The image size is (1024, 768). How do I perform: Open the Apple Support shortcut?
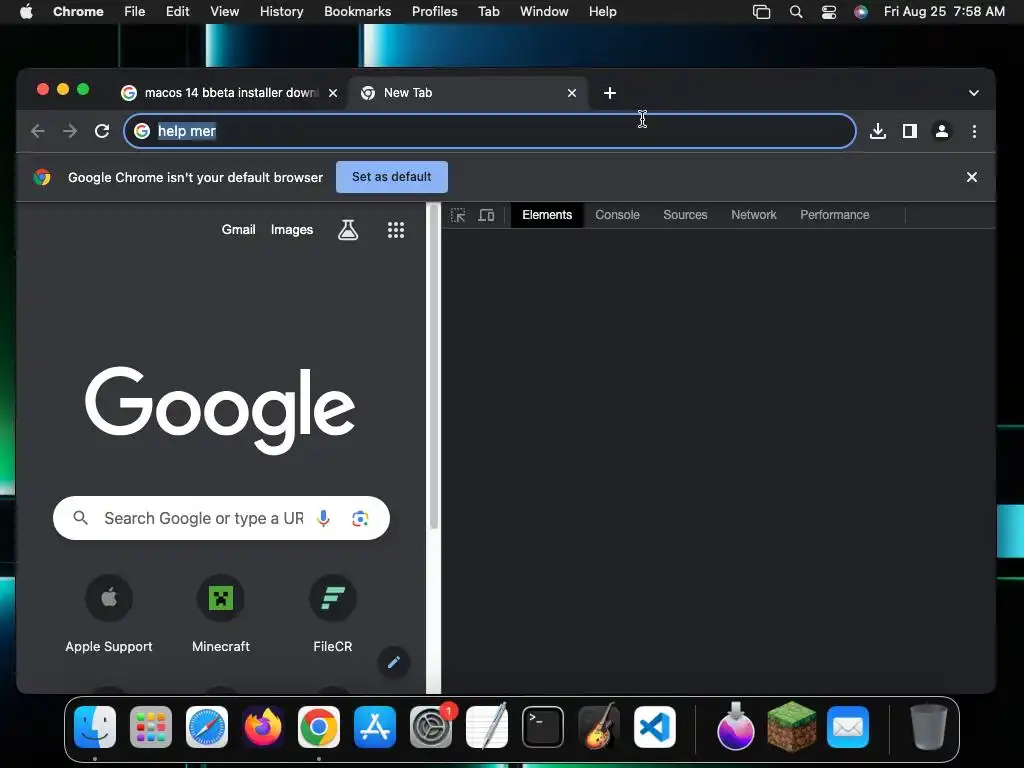click(109, 615)
